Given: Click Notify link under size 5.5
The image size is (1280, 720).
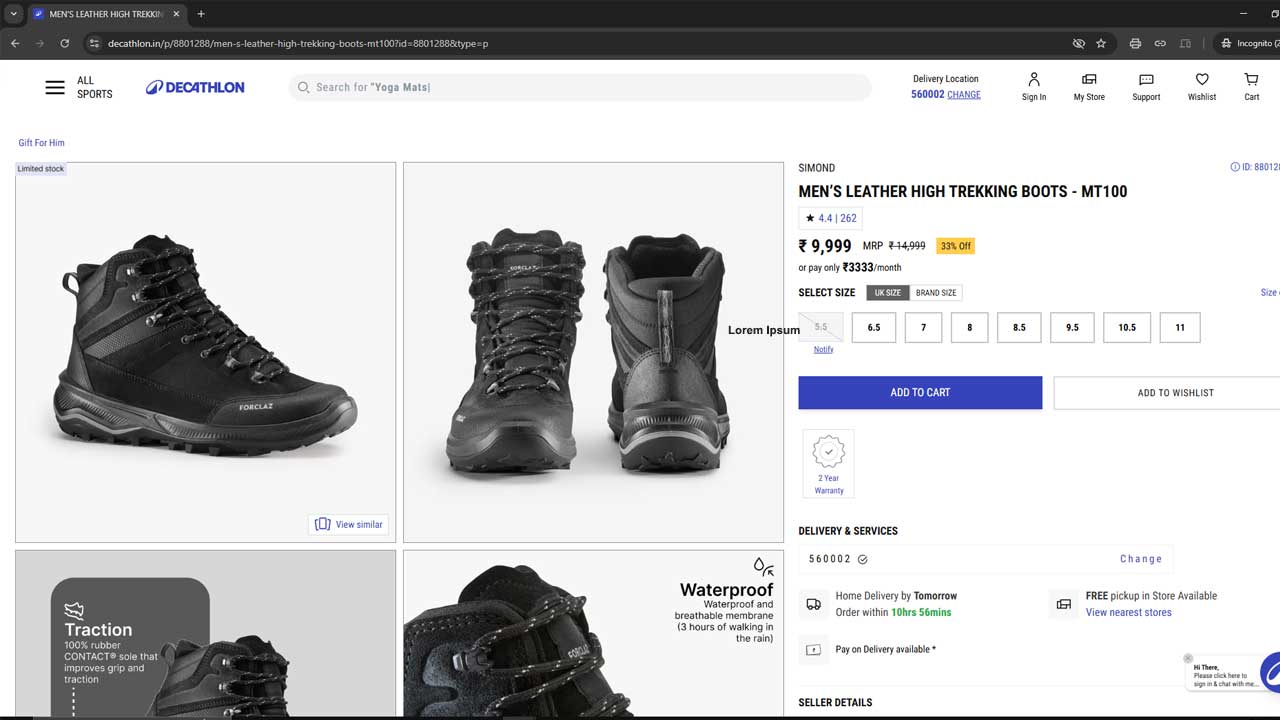Looking at the screenshot, I should coord(823,349).
